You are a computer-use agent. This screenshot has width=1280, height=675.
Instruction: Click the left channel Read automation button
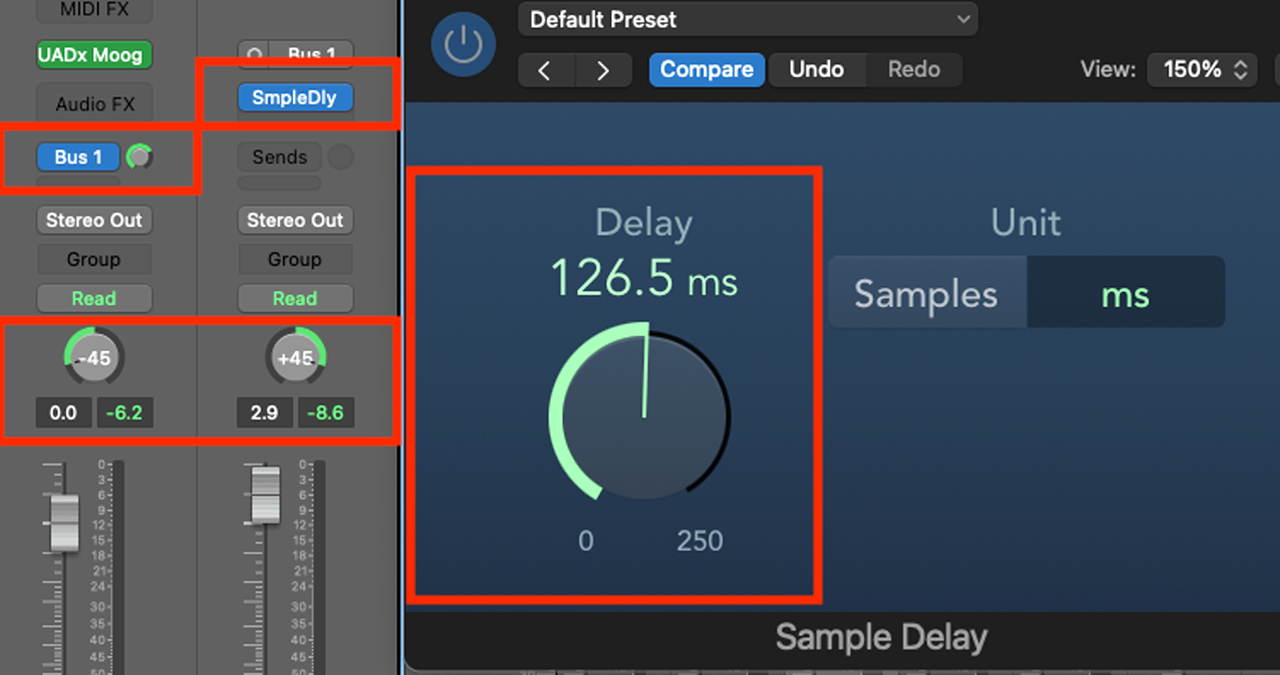click(94, 298)
